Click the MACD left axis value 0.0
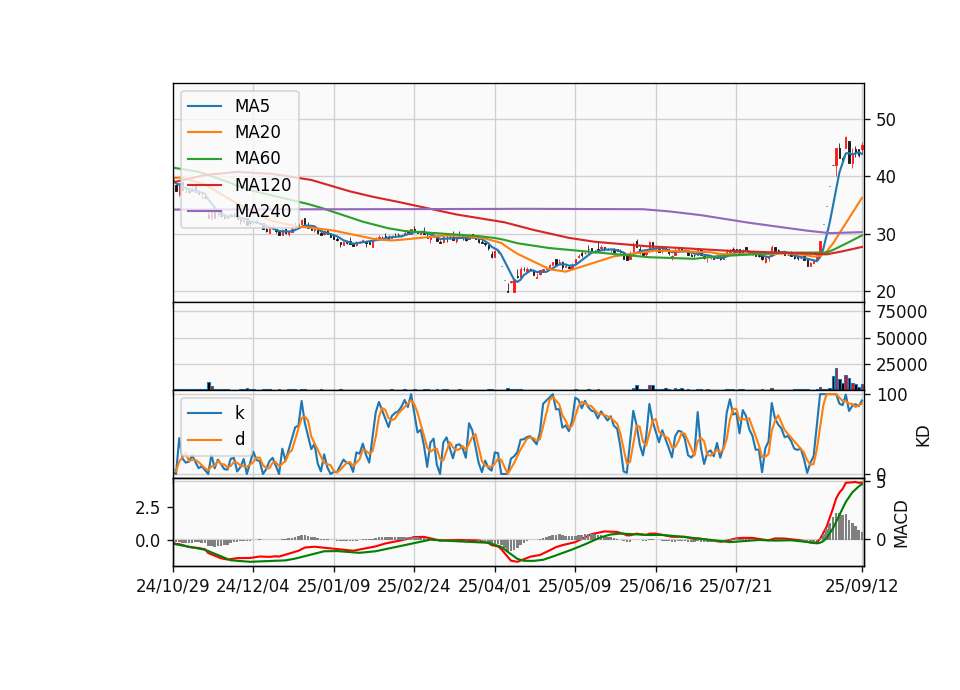Screen dimensions: 960x690 pyautogui.click(x=148, y=541)
